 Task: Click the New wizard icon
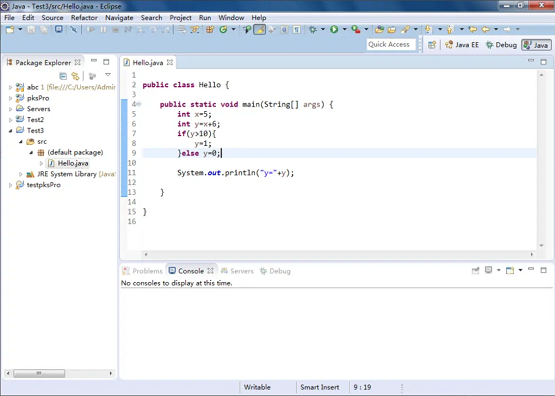pos(10,29)
